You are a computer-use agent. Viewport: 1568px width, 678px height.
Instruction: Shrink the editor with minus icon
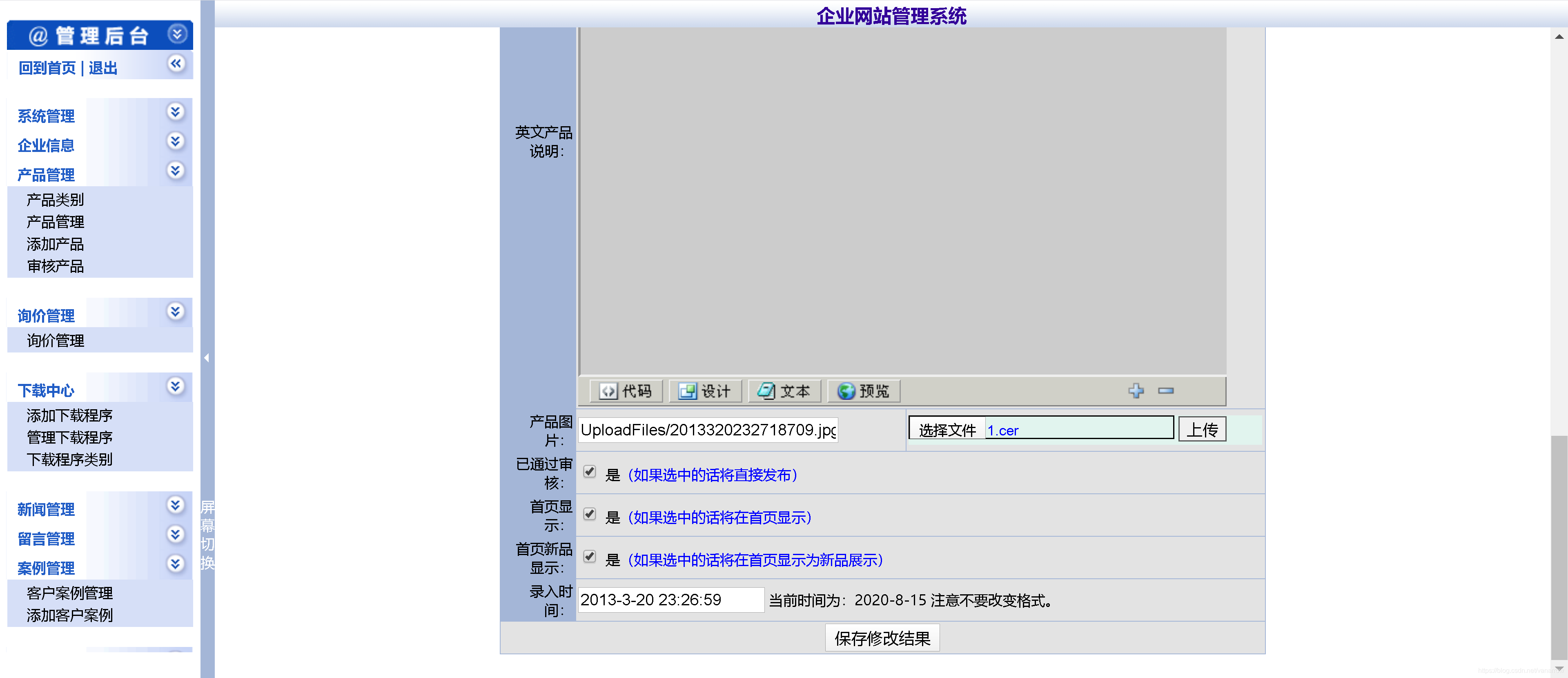[x=1166, y=391]
